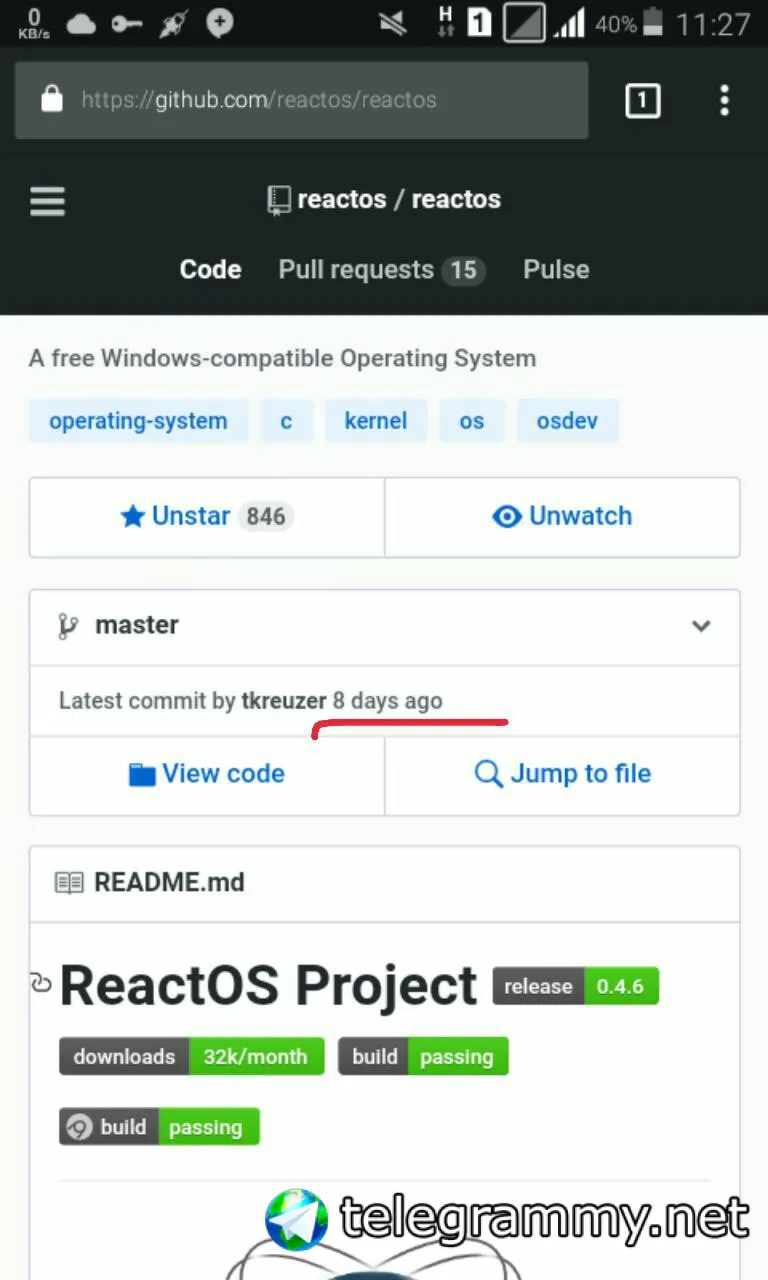
Task: Click the README anchor link icon
Action: pyautogui.click(x=41, y=984)
